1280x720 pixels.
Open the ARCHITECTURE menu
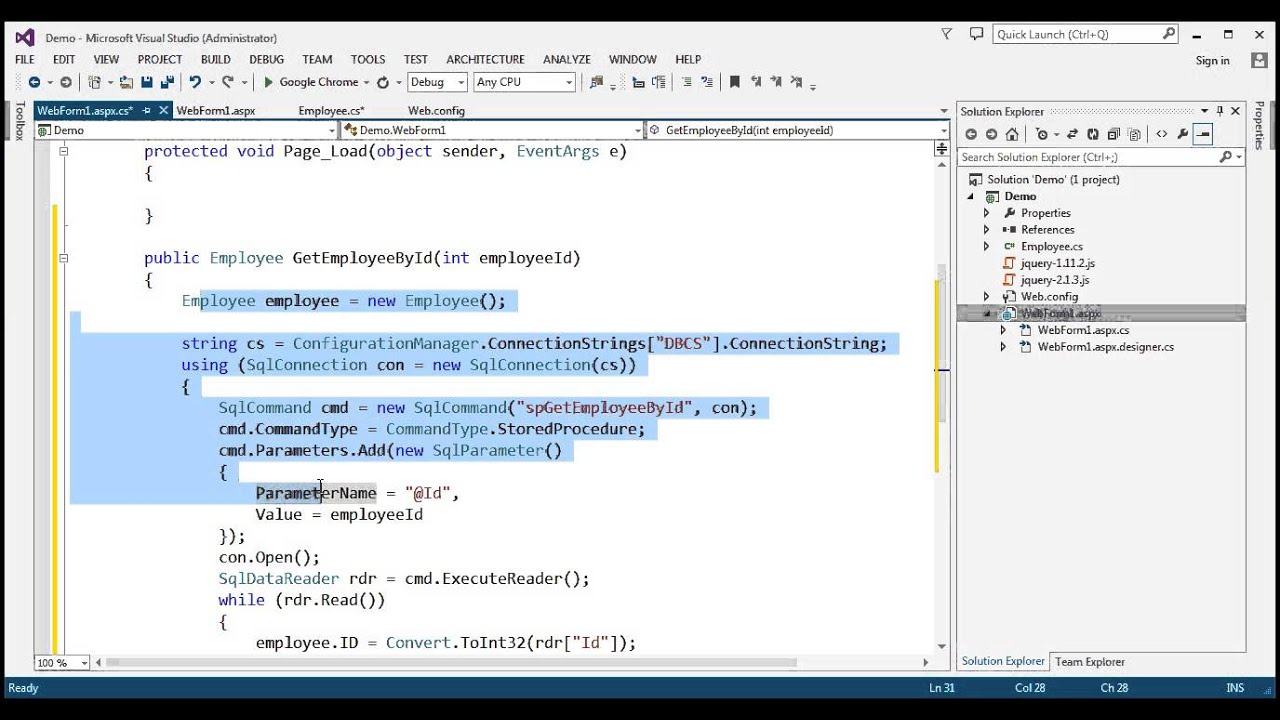[485, 59]
